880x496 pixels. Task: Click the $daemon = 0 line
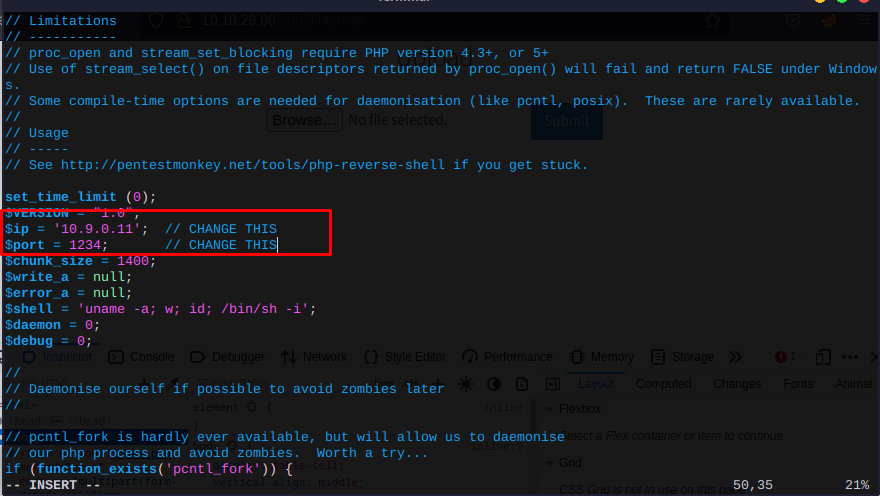pyautogui.click(x=52, y=325)
